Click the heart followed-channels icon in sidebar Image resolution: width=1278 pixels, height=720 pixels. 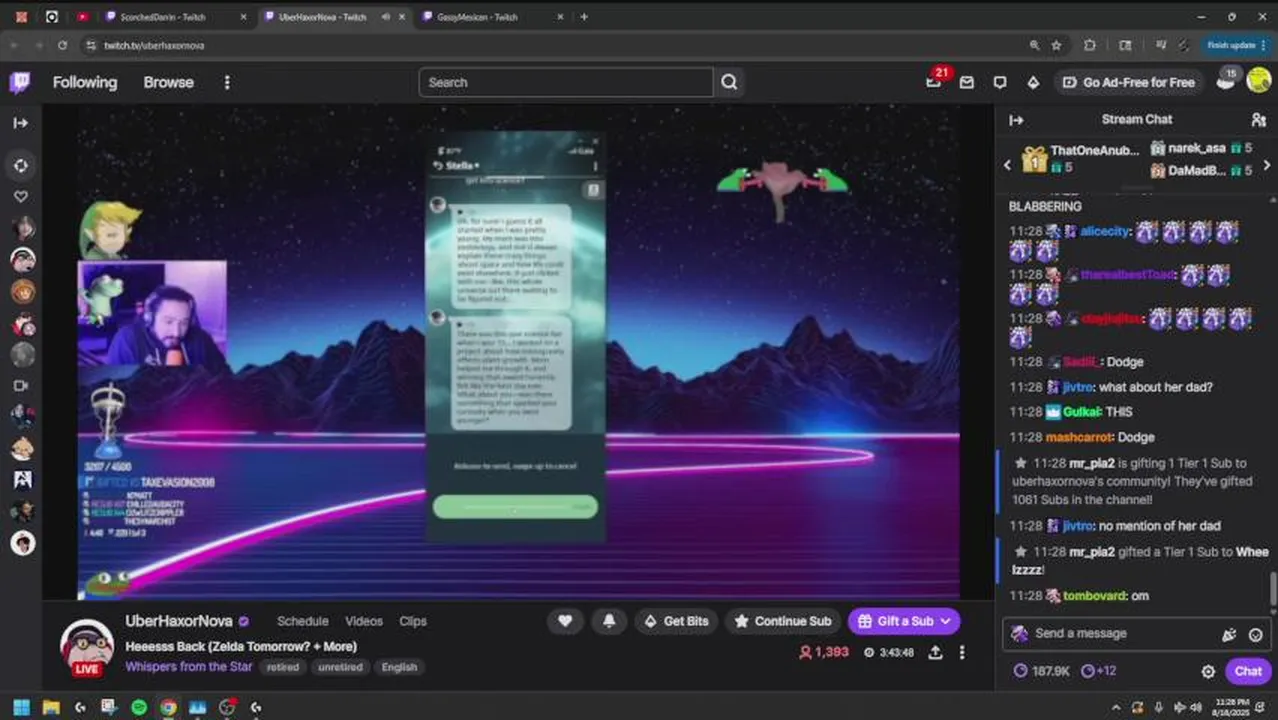[20, 197]
